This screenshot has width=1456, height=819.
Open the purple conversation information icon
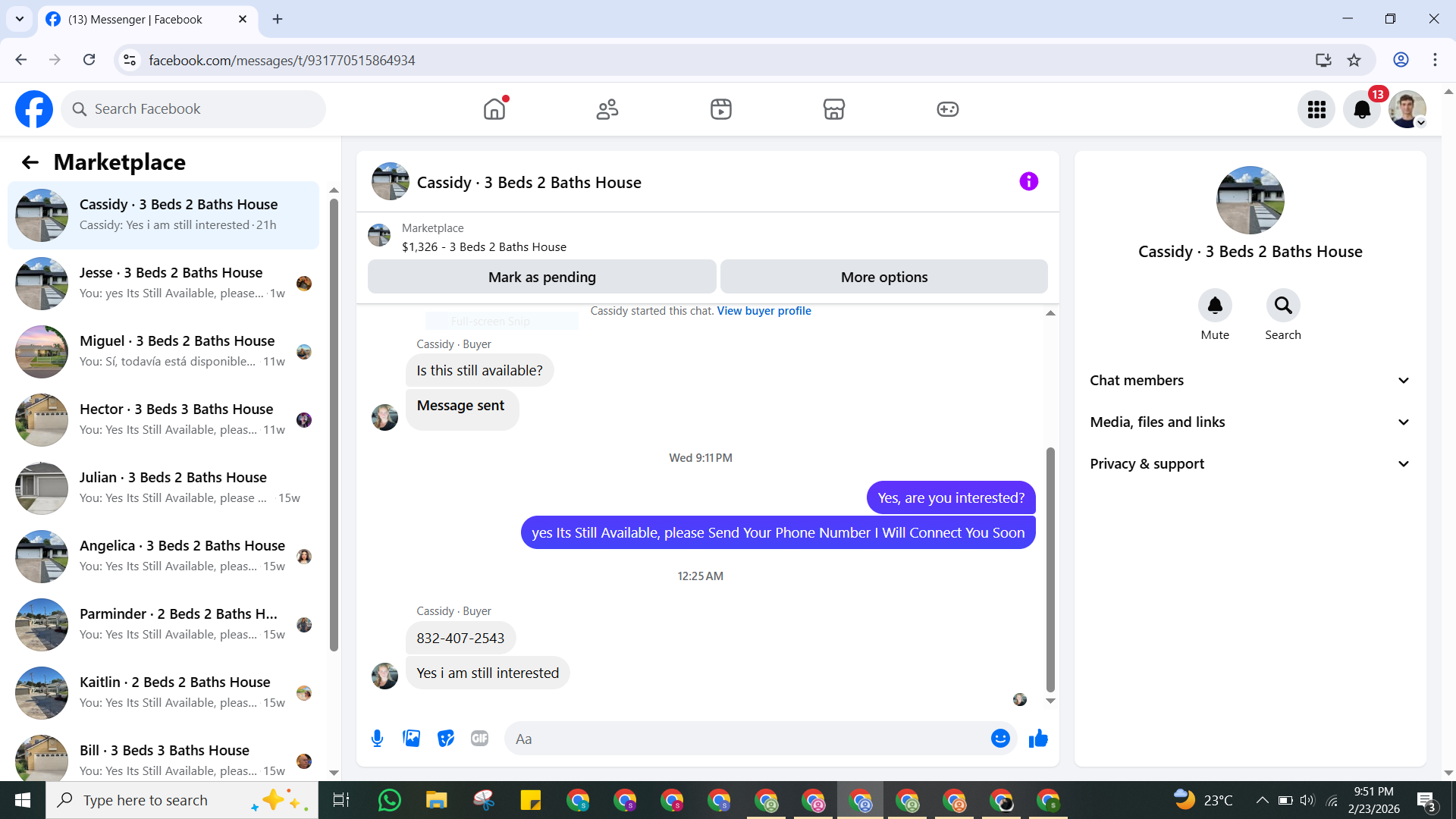[x=1028, y=182]
